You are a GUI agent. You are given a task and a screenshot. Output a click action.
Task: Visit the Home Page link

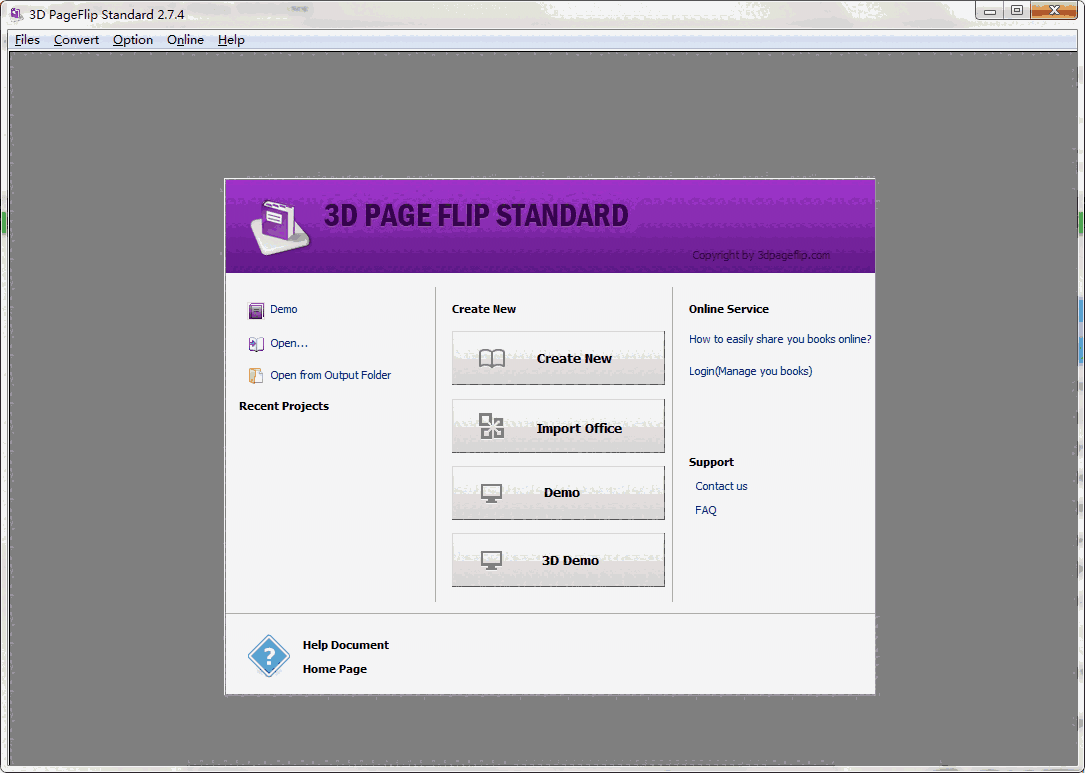[334, 669]
